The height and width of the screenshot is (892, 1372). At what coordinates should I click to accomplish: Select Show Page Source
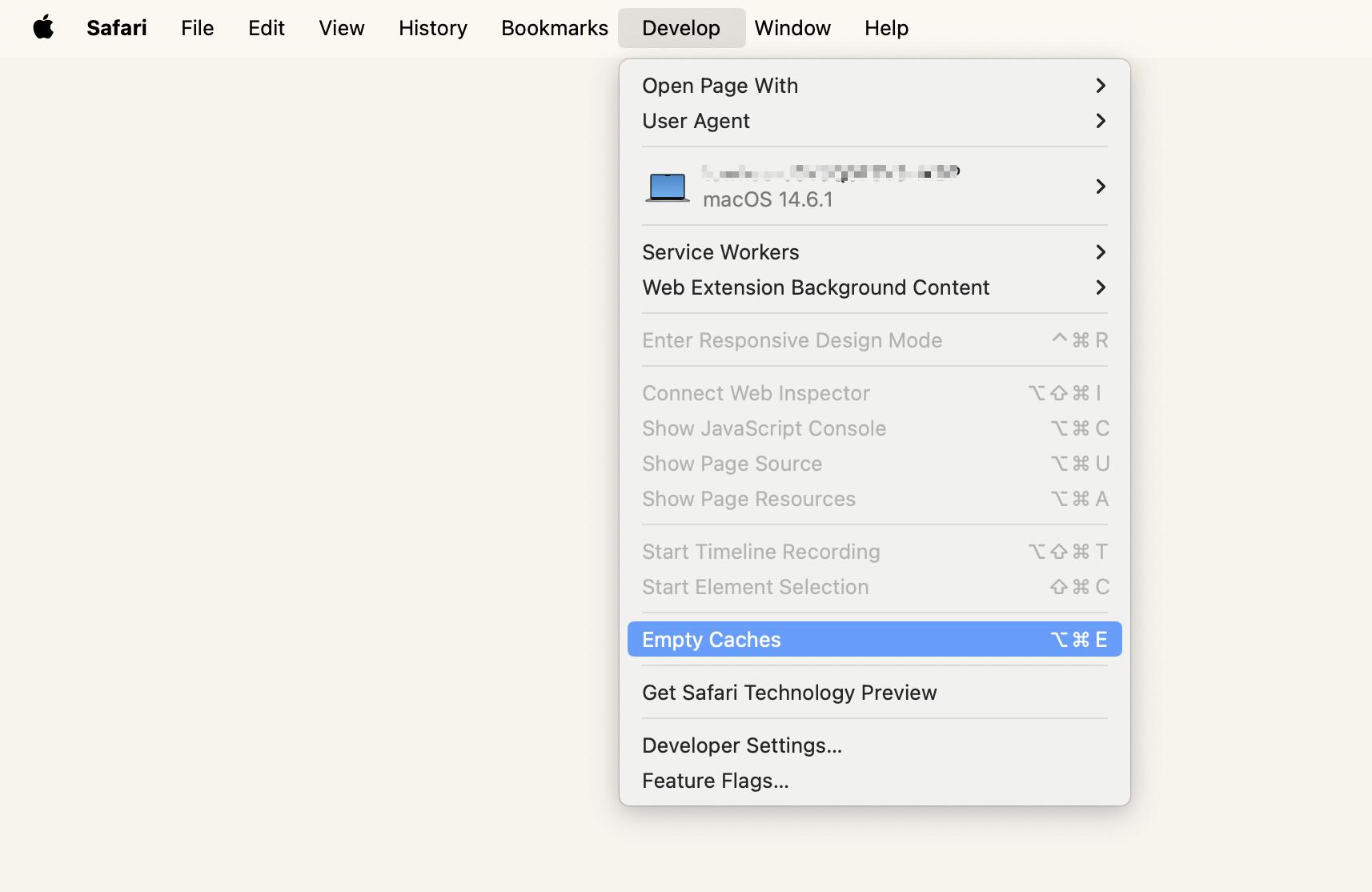click(x=875, y=464)
